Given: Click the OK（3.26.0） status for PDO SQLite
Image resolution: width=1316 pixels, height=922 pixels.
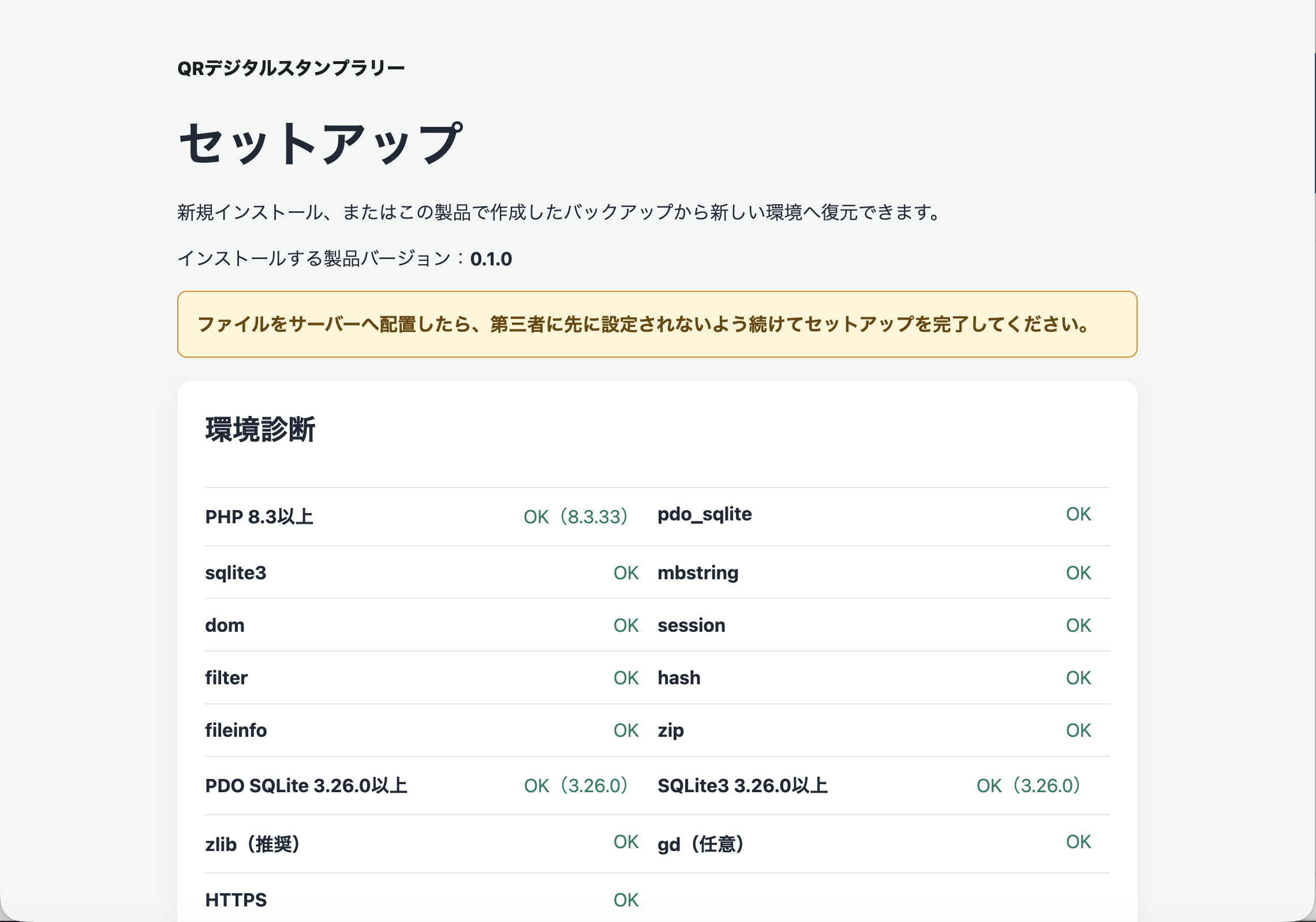Looking at the screenshot, I should click(575, 786).
